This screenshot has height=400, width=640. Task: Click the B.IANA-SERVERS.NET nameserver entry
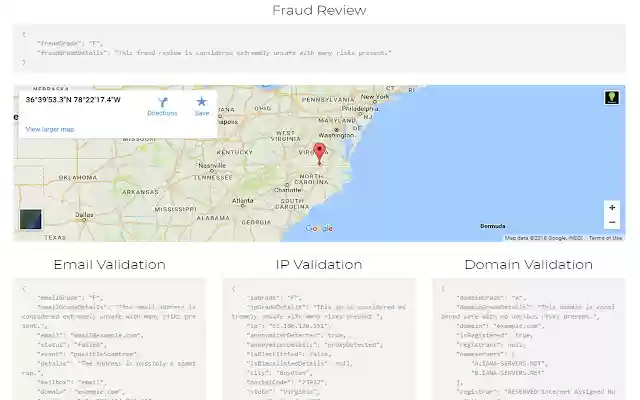click(x=508, y=373)
